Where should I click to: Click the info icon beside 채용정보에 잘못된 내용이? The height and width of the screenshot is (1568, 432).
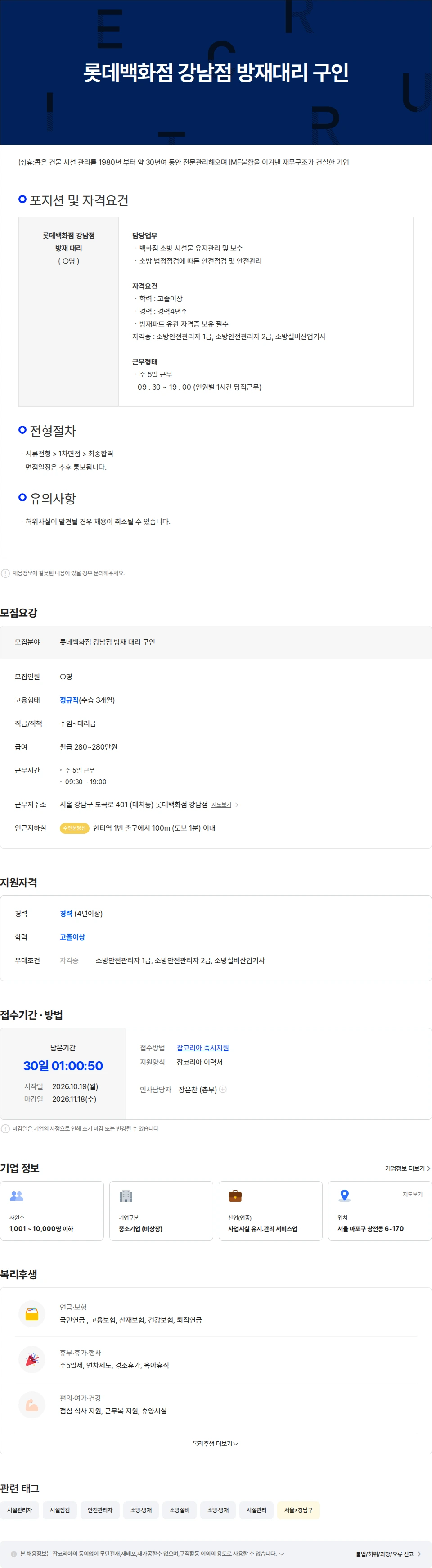point(5,573)
